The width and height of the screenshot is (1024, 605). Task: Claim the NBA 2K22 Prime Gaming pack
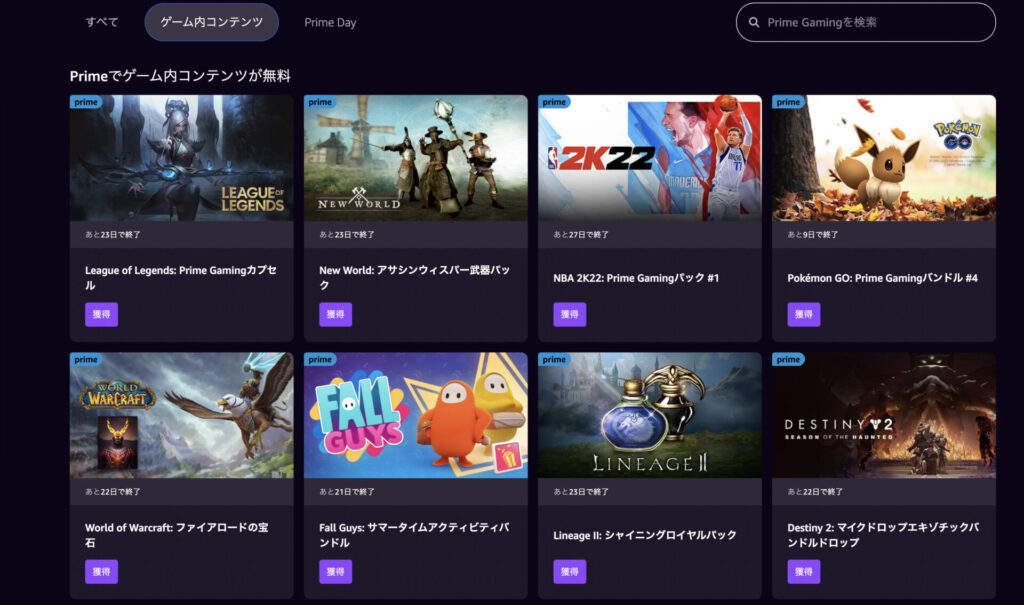coord(569,314)
